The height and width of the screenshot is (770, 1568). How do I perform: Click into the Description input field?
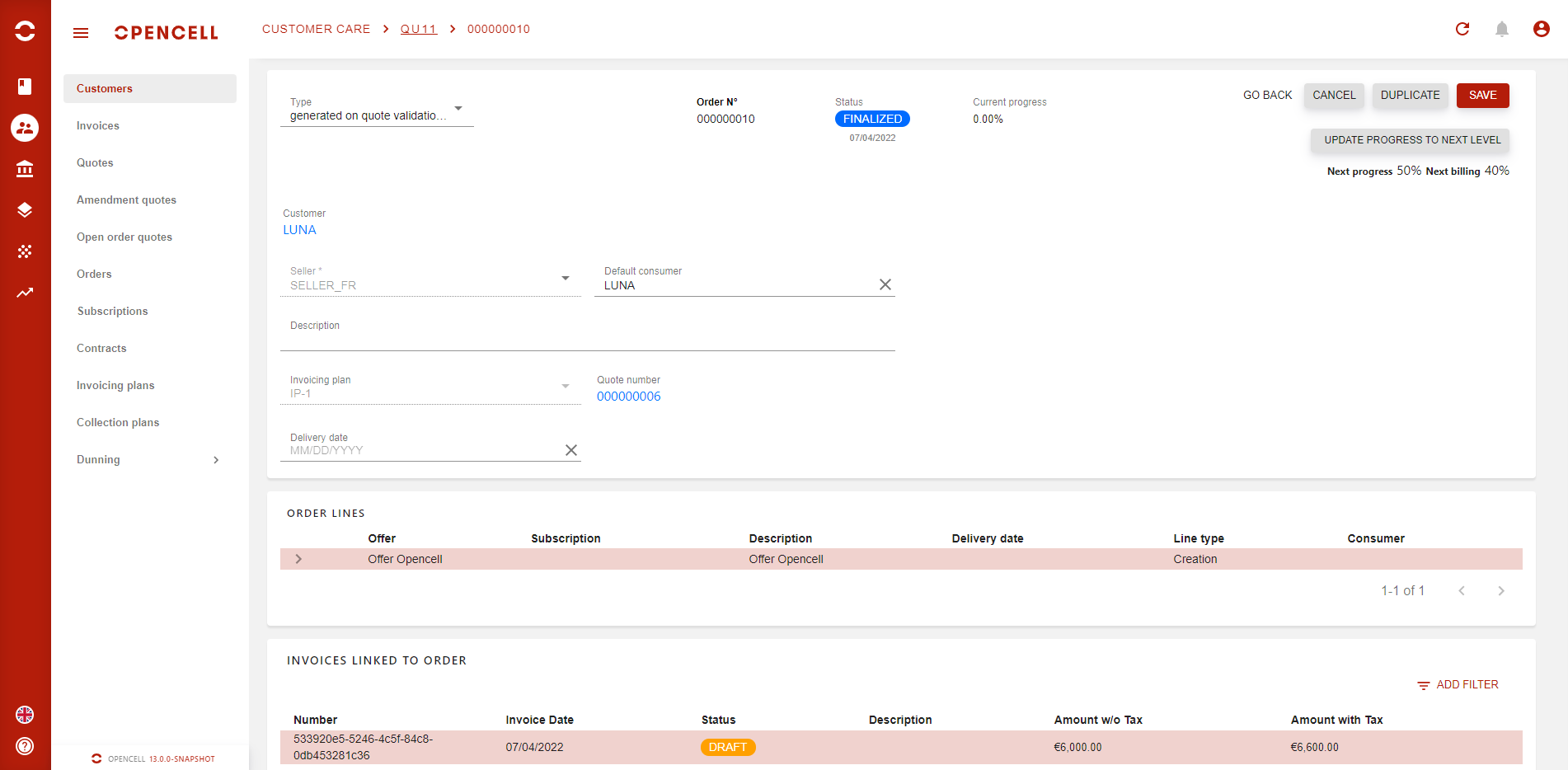point(587,340)
